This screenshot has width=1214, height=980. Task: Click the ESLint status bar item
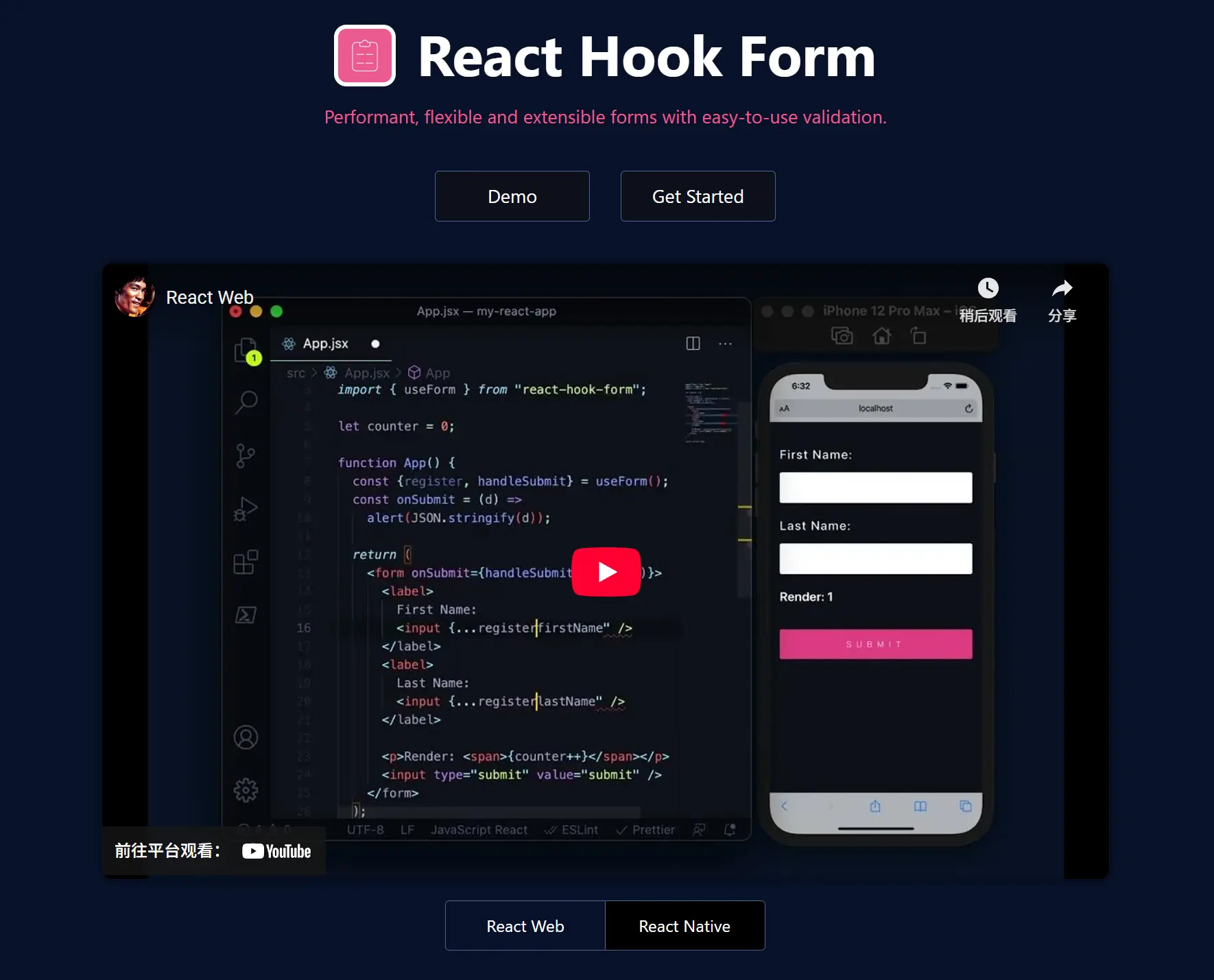[571, 830]
